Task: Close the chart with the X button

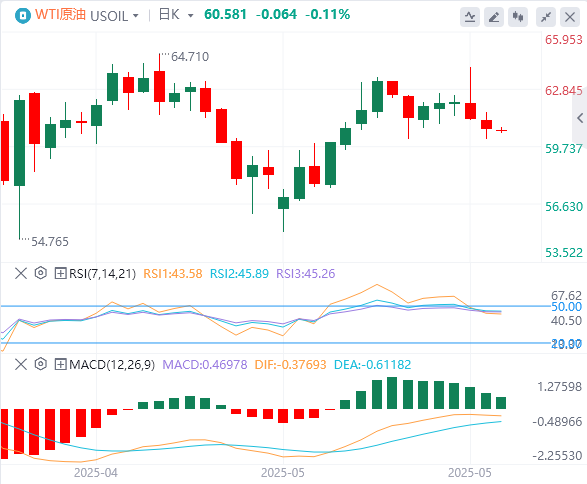Action: coord(570,17)
